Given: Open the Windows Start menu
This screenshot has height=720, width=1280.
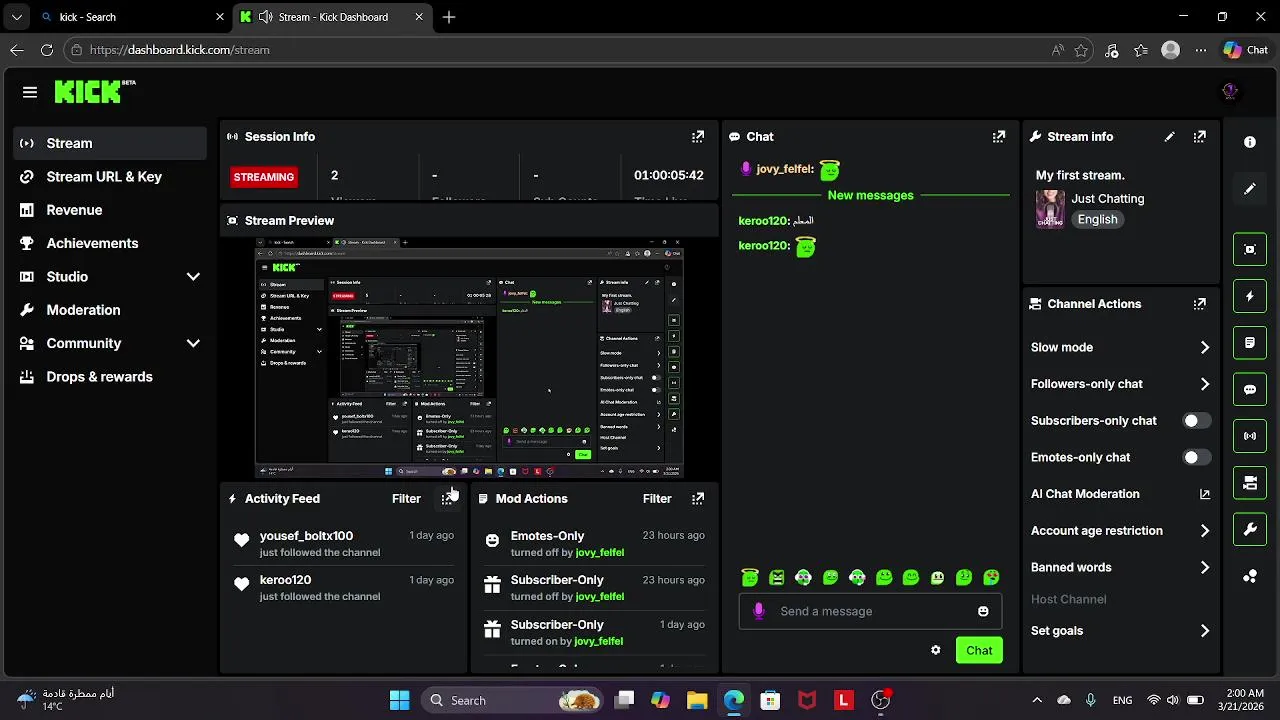Looking at the screenshot, I should coord(399,700).
